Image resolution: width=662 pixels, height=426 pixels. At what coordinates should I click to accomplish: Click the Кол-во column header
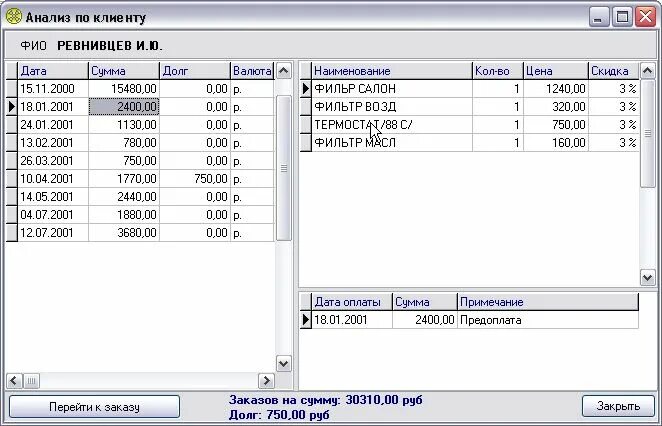498,71
